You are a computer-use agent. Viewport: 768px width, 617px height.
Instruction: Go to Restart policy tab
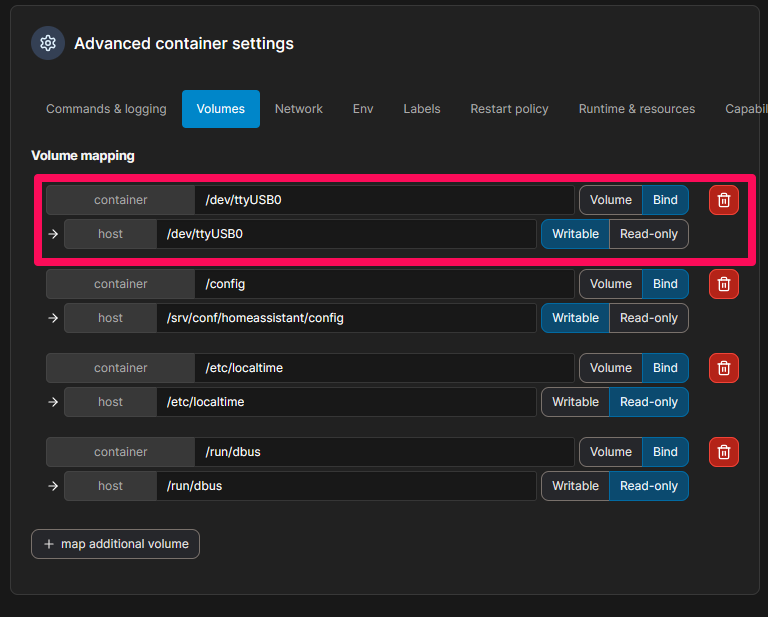pos(509,109)
